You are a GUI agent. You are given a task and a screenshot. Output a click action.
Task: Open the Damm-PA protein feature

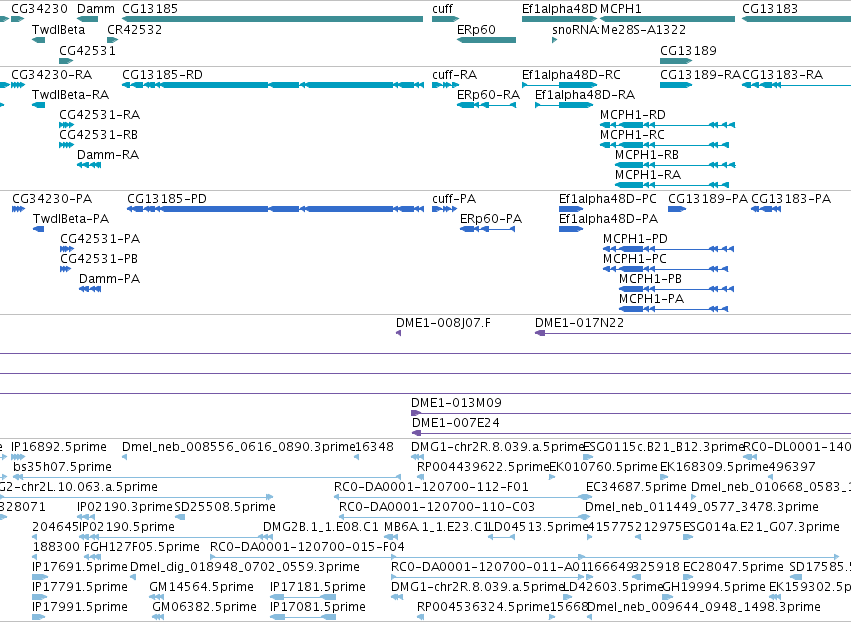[x=90, y=289]
